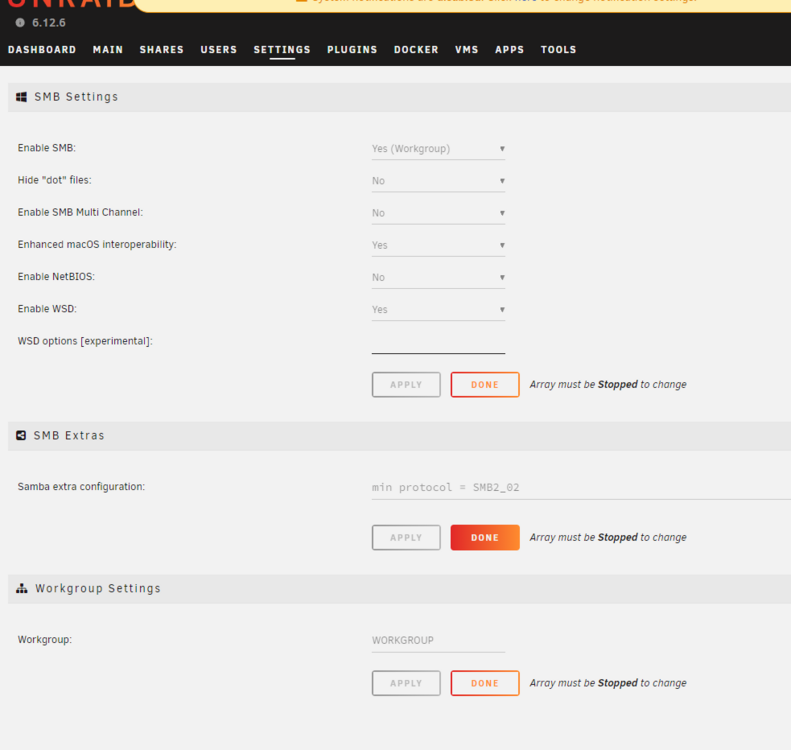This screenshot has width=791, height=750.
Task: Open the VMs tab
Action: click(x=467, y=49)
